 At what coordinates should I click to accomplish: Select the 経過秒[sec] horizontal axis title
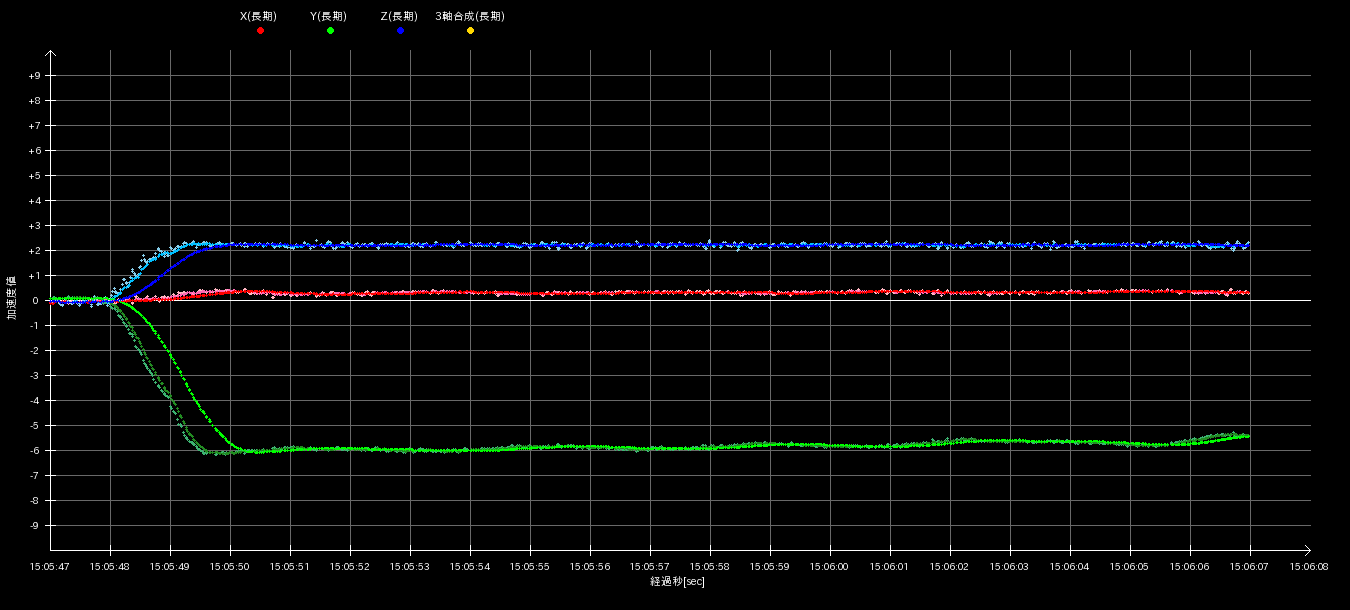click(677, 582)
